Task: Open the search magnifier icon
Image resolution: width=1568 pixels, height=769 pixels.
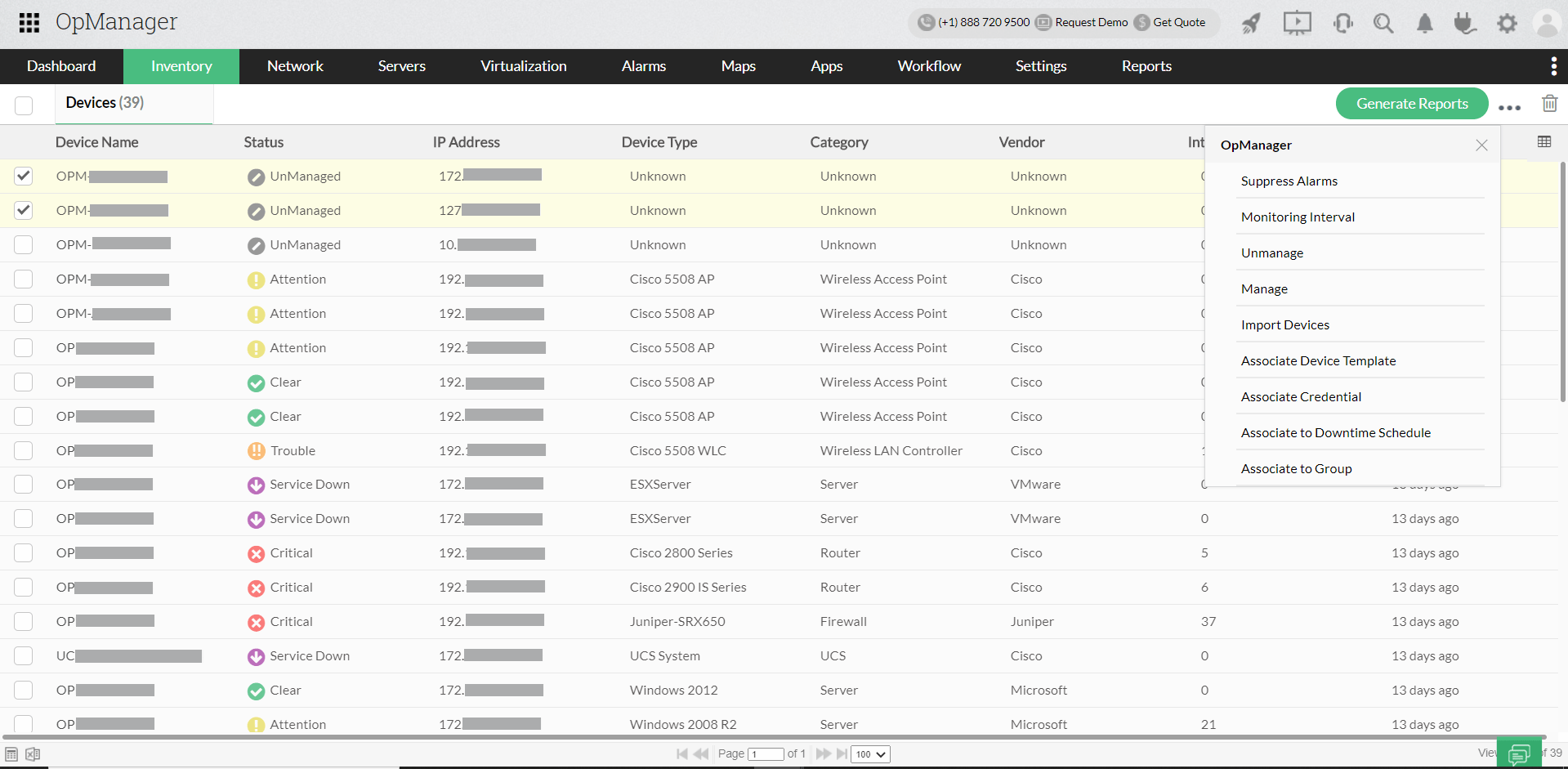Action: tap(1383, 23)
